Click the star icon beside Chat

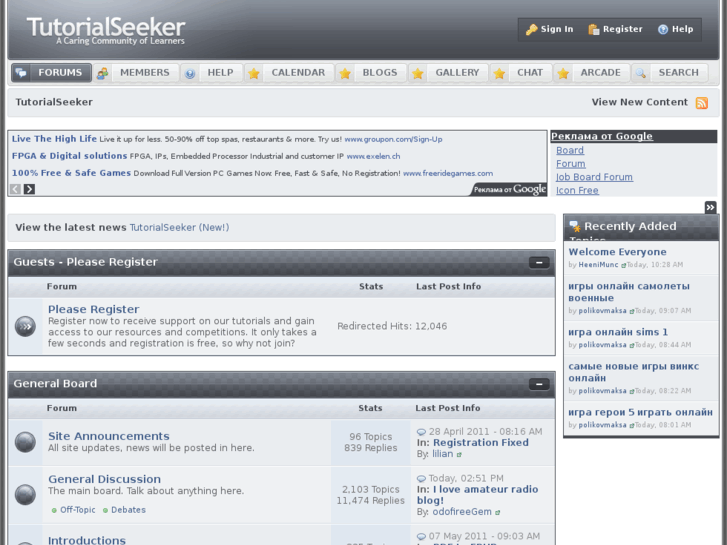click(x=499, y=73)
